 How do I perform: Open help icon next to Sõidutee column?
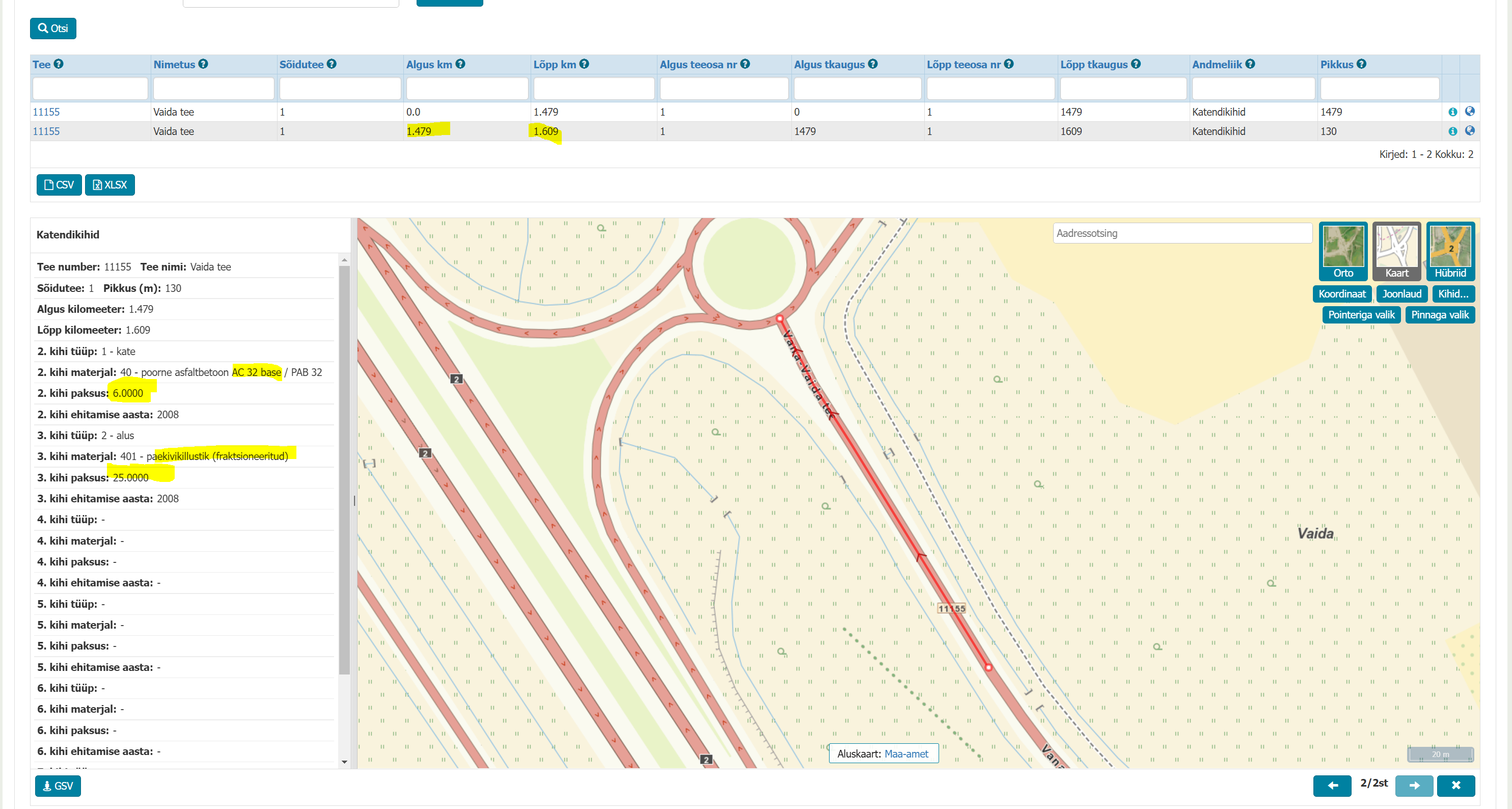point(332,64)
